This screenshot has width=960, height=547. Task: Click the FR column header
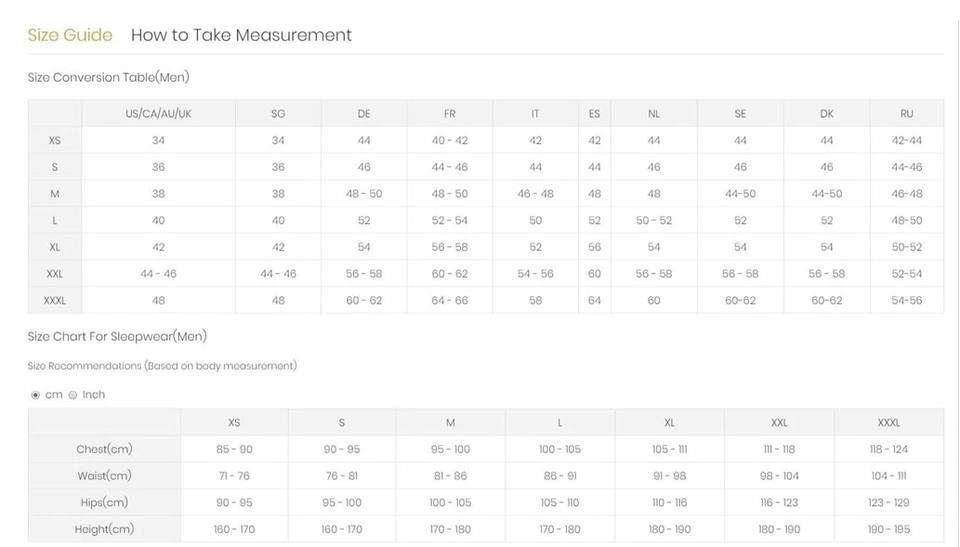449,114
